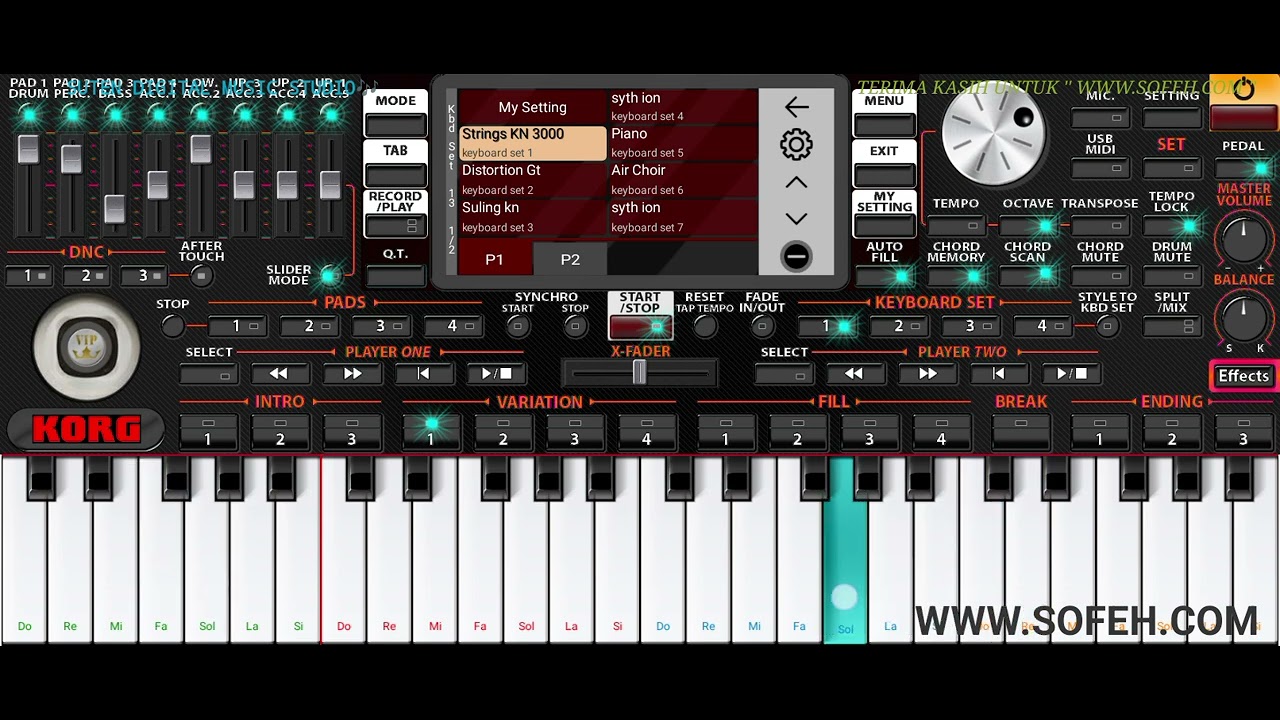Trigger the Break button
Image resolution: width=1280 pixels, height=720 pixels.
pos(1021,432)
